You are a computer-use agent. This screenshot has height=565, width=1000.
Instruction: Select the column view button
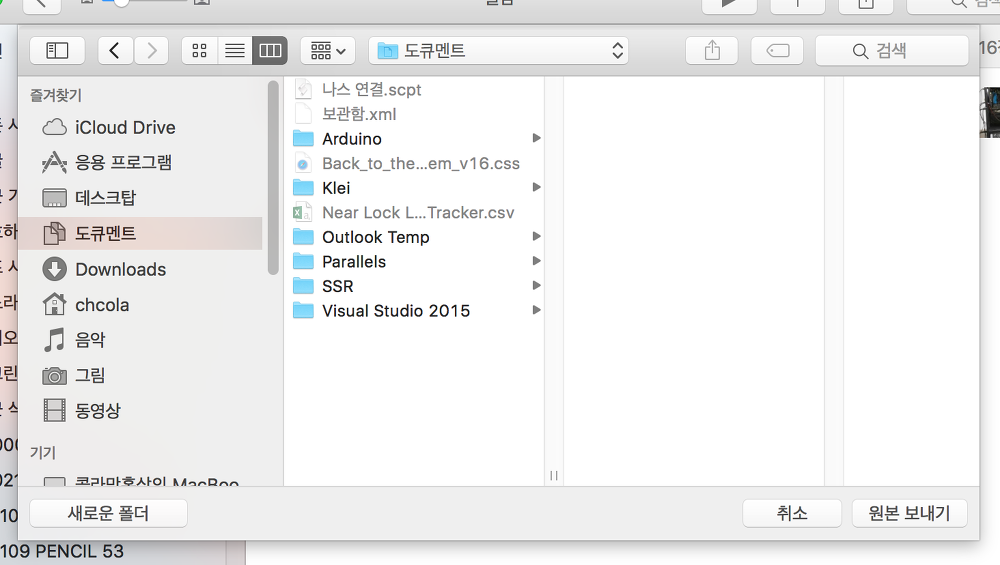pyautogui.click(x=270, y=50)
